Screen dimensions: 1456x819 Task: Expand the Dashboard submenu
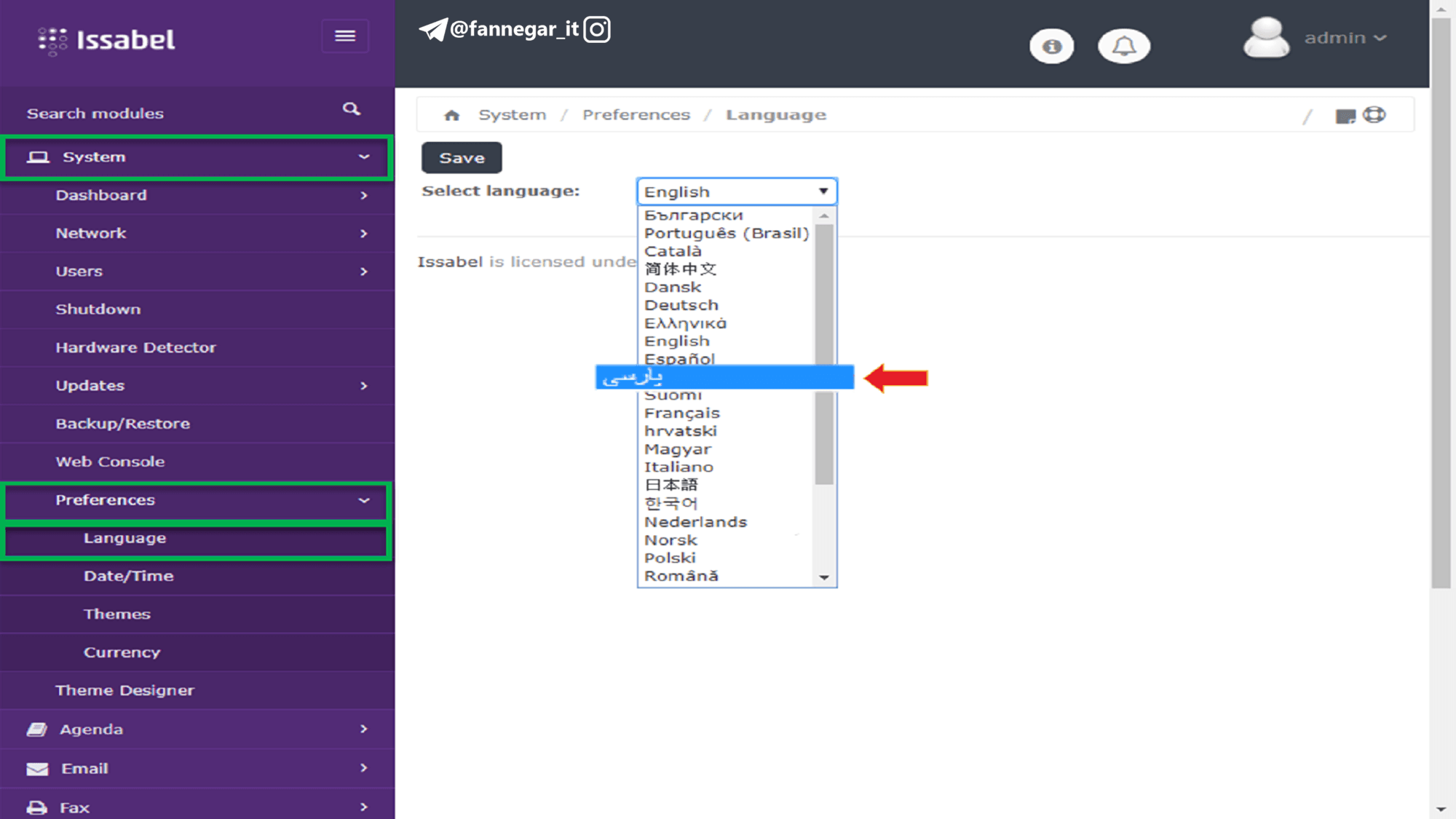click(364, 196)
